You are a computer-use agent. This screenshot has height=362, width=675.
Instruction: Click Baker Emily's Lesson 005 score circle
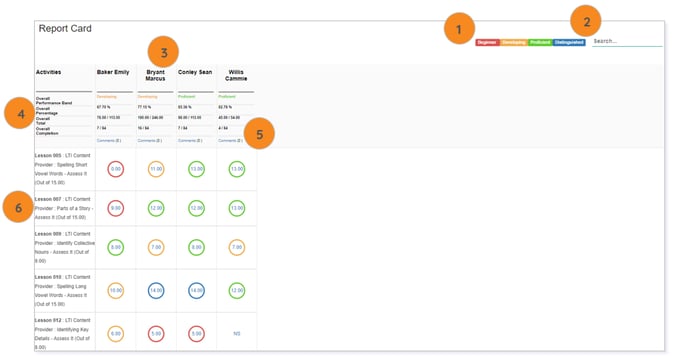116,169
